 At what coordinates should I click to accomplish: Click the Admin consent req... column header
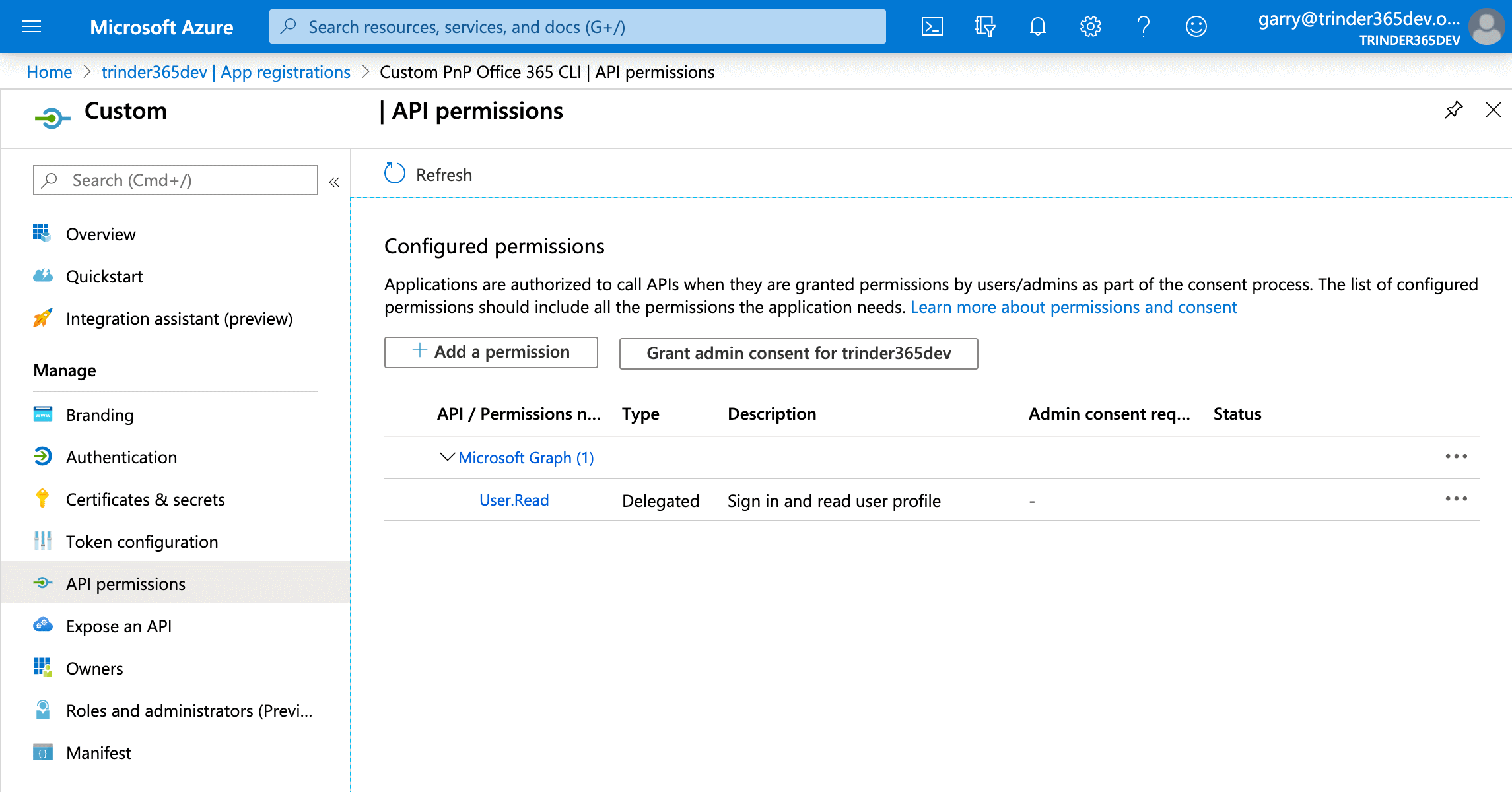pos(1109,414)
